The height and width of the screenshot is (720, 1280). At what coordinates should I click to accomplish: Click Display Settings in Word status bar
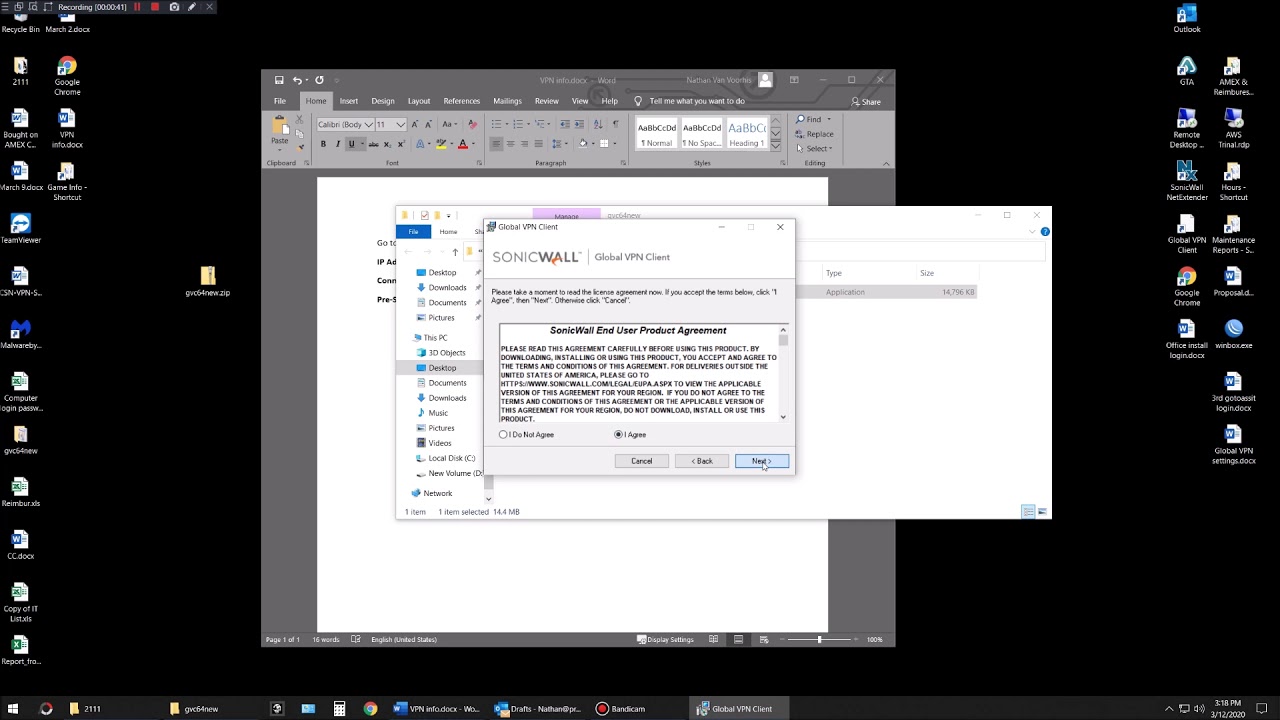tap(665, 639)
